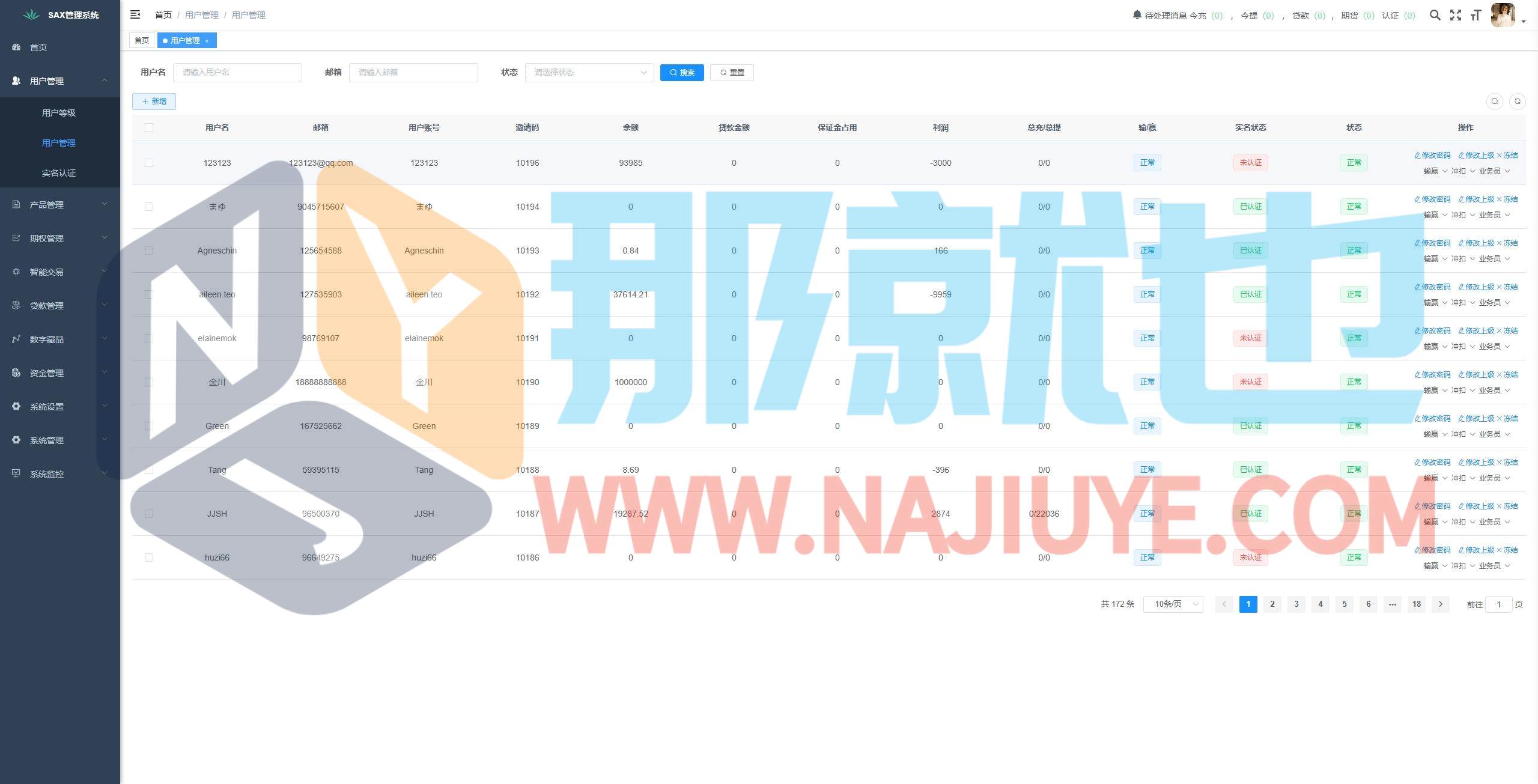Image resolution: width=1538 pixels, height=784 pixels.
Task: Click the 新增 add button
Action: click(x=154, y=102)
